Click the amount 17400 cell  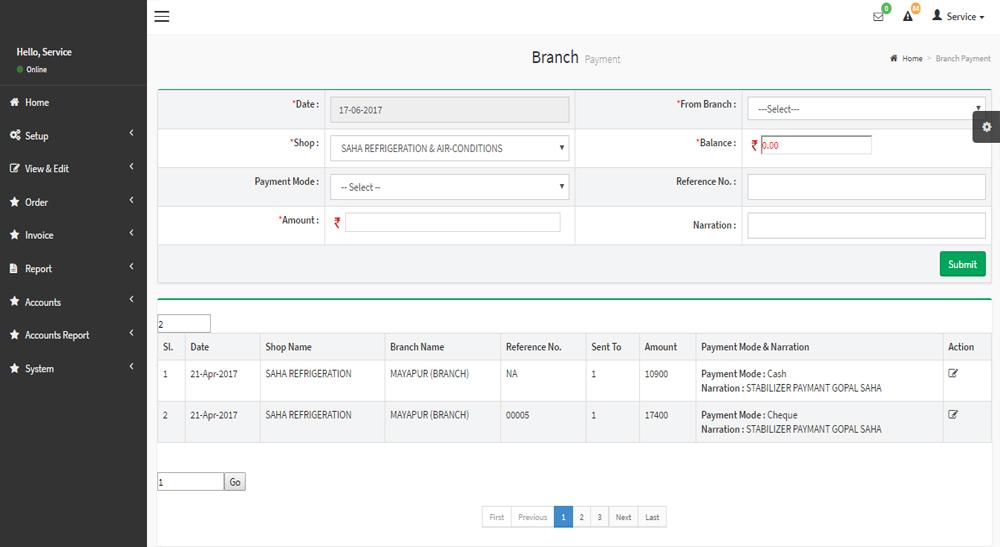tap(656, 415)
